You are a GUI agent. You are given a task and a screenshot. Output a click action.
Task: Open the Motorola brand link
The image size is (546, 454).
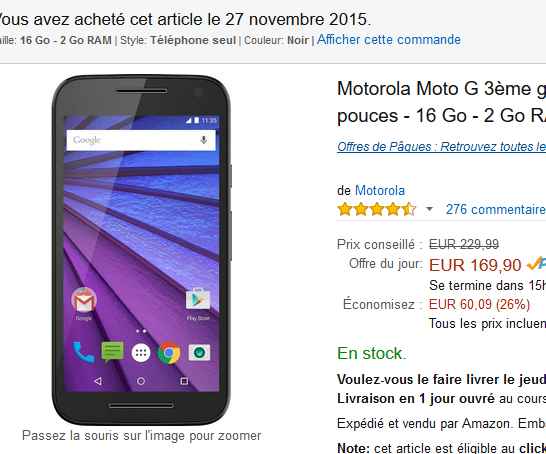click(x=380, y=190)
